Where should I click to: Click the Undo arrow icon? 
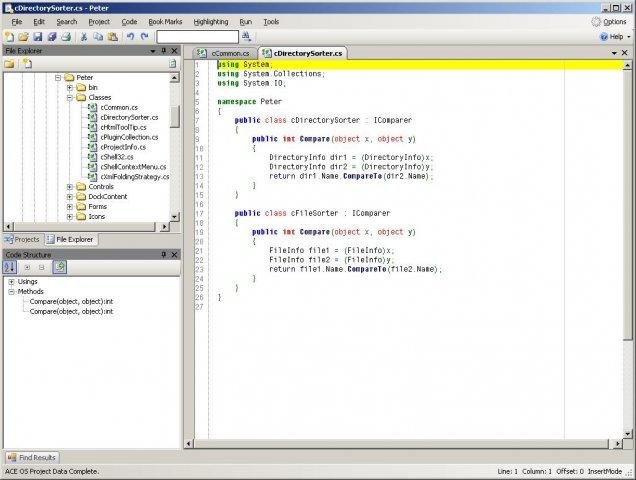coord(130,36)
